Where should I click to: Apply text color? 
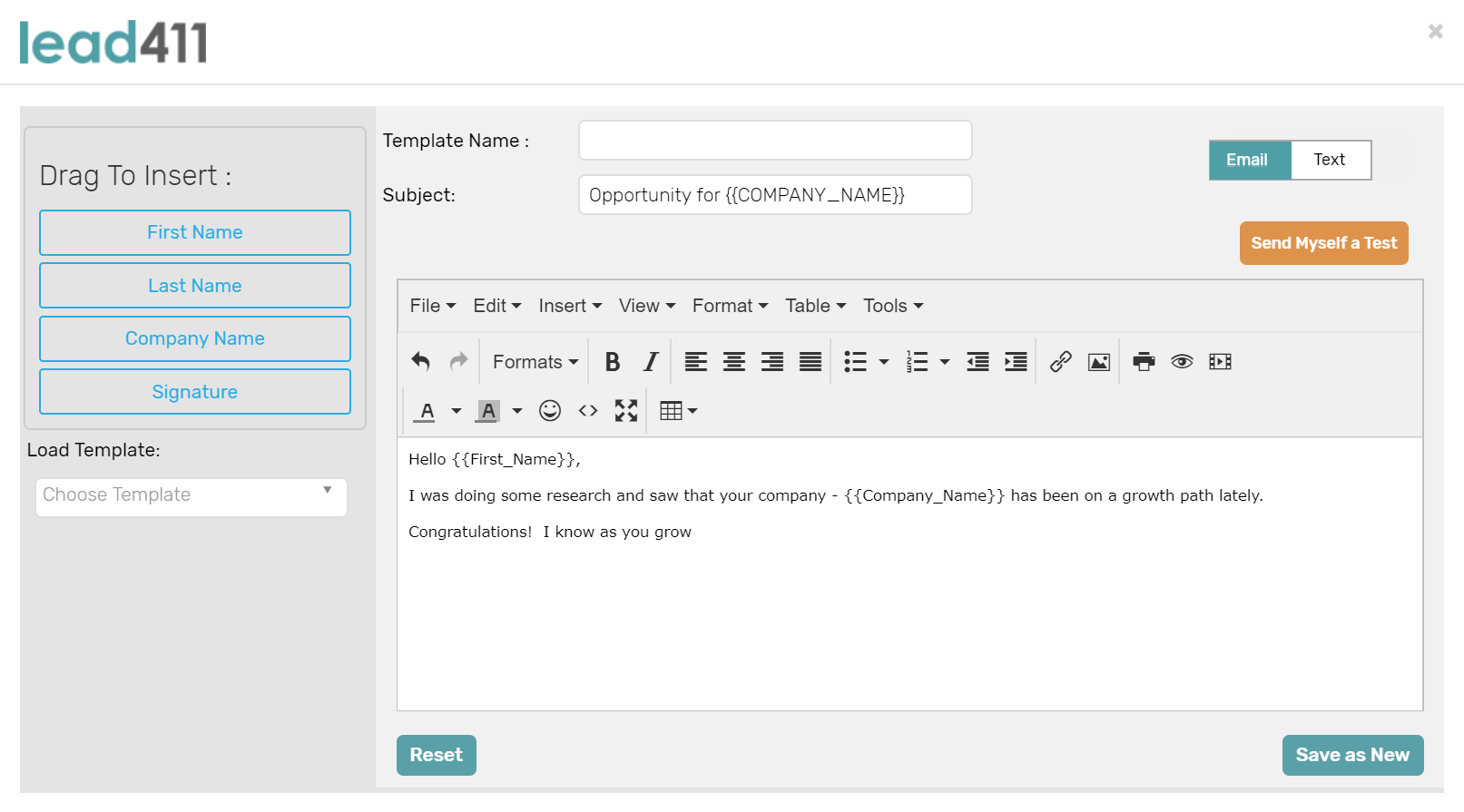427,411
